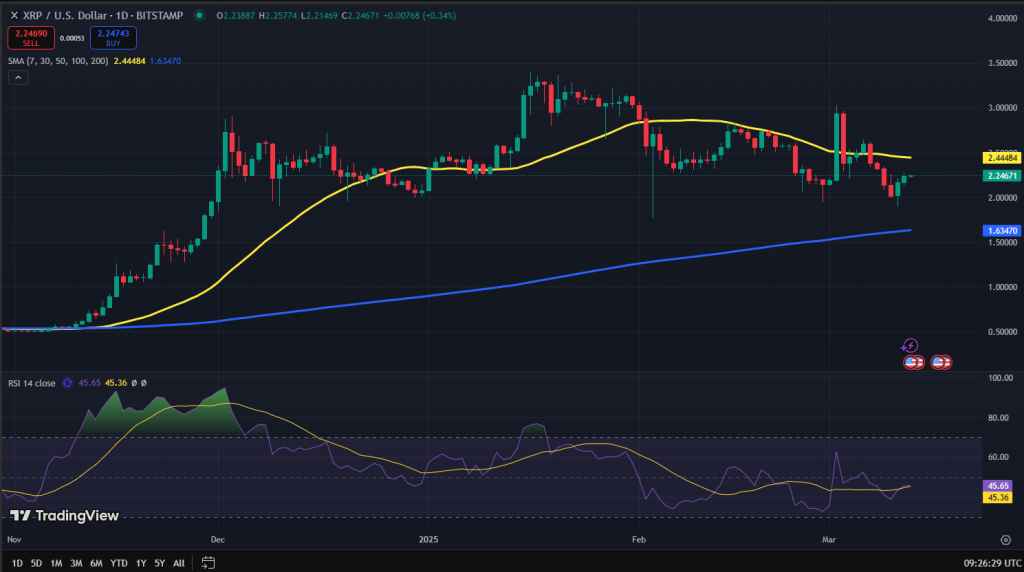
Task: Click the yellow 45.36 RSI axis label
Action: click(x=997, y=498)
